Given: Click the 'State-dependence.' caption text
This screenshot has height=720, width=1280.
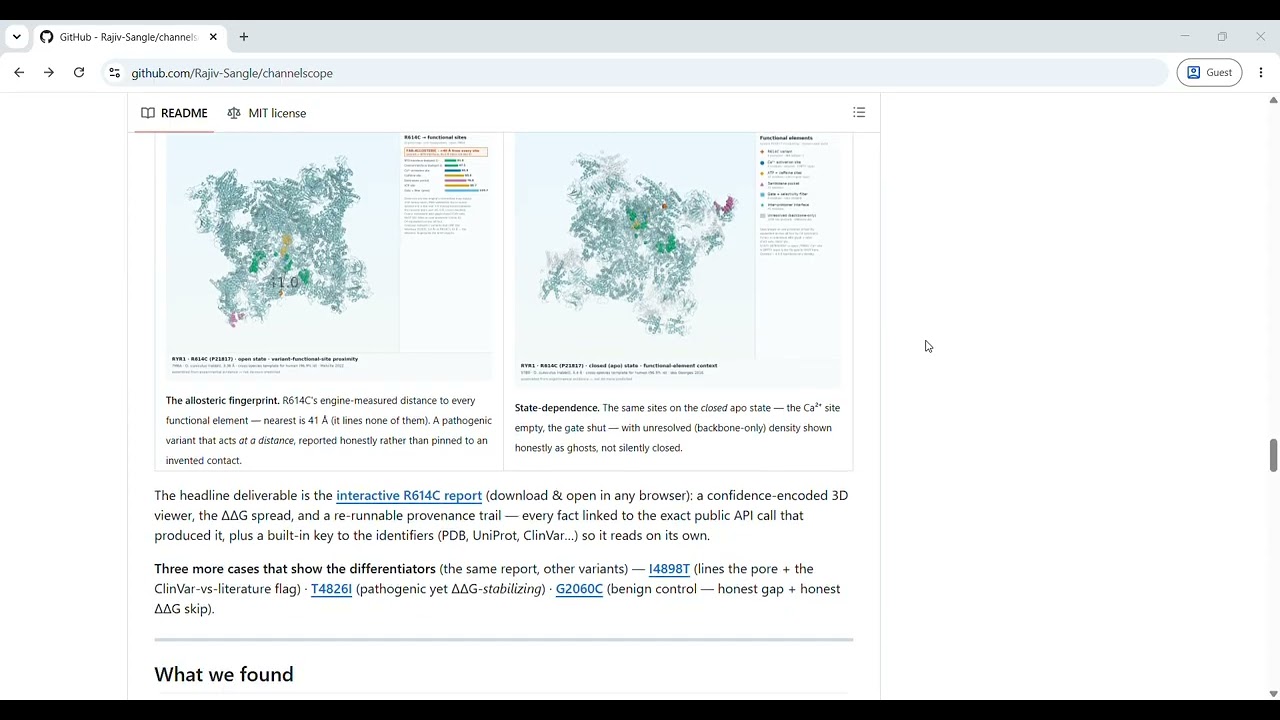Looking at the screenshot, I should click(557, 408).
